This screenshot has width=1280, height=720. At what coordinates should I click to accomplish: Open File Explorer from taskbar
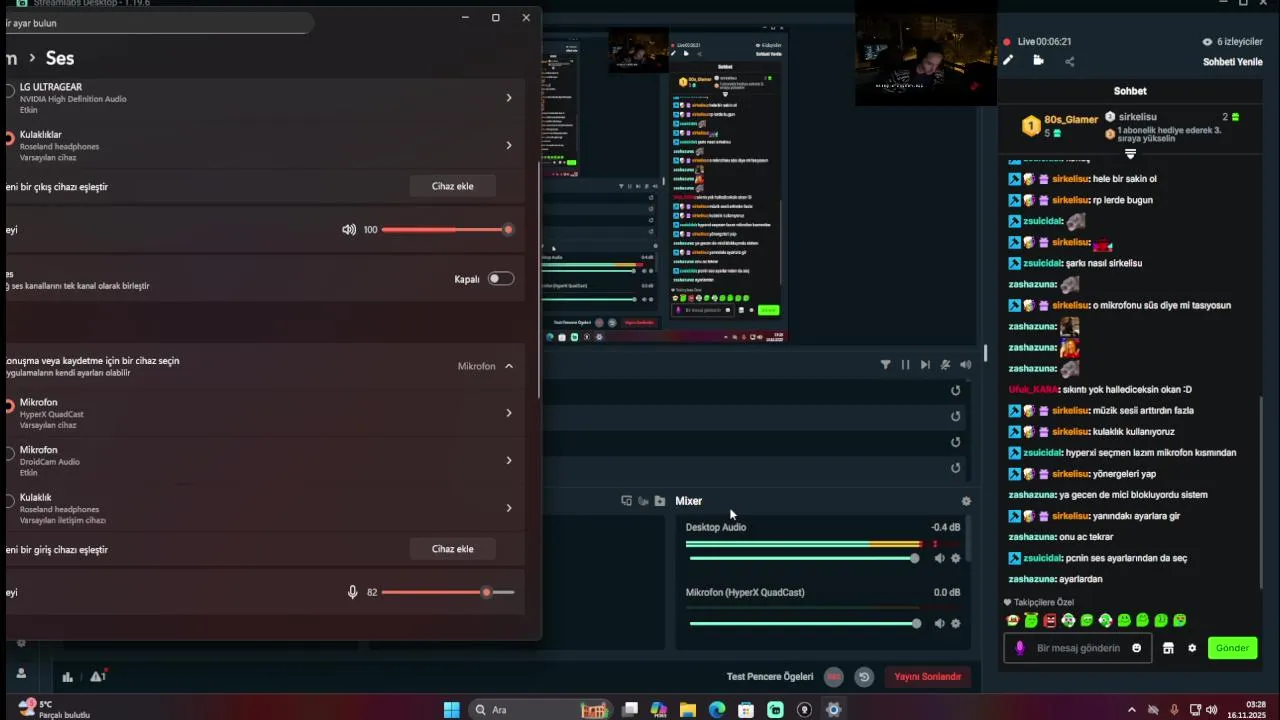688,710
